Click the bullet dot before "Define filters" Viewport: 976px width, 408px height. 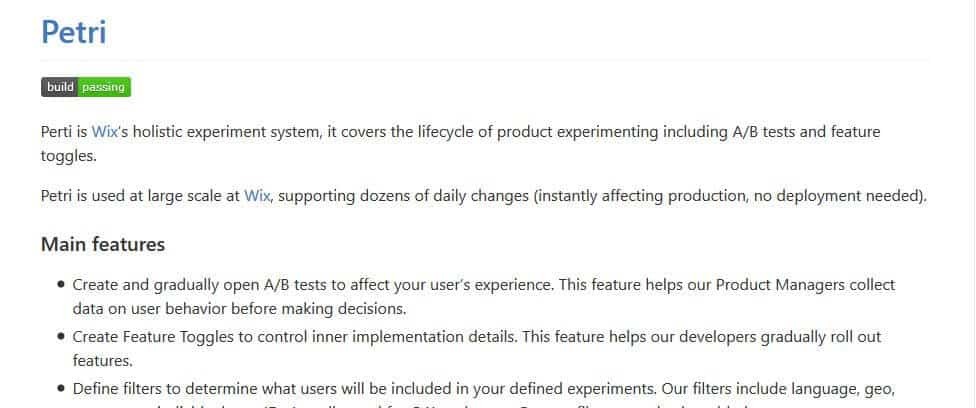click(x=61, y=389)
